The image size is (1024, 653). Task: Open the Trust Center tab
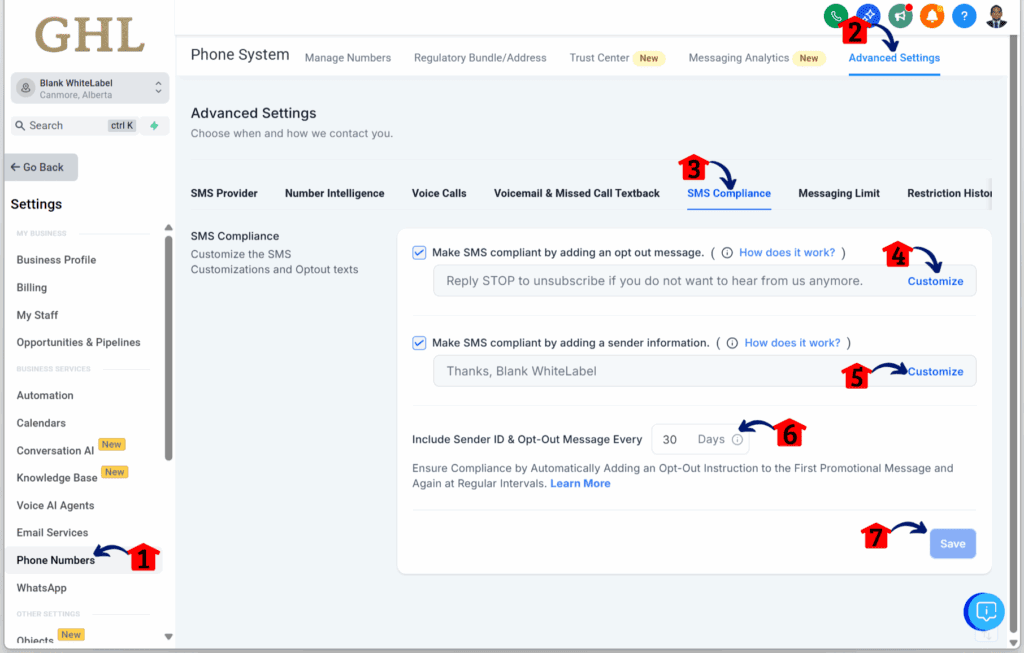coord(600,58)
